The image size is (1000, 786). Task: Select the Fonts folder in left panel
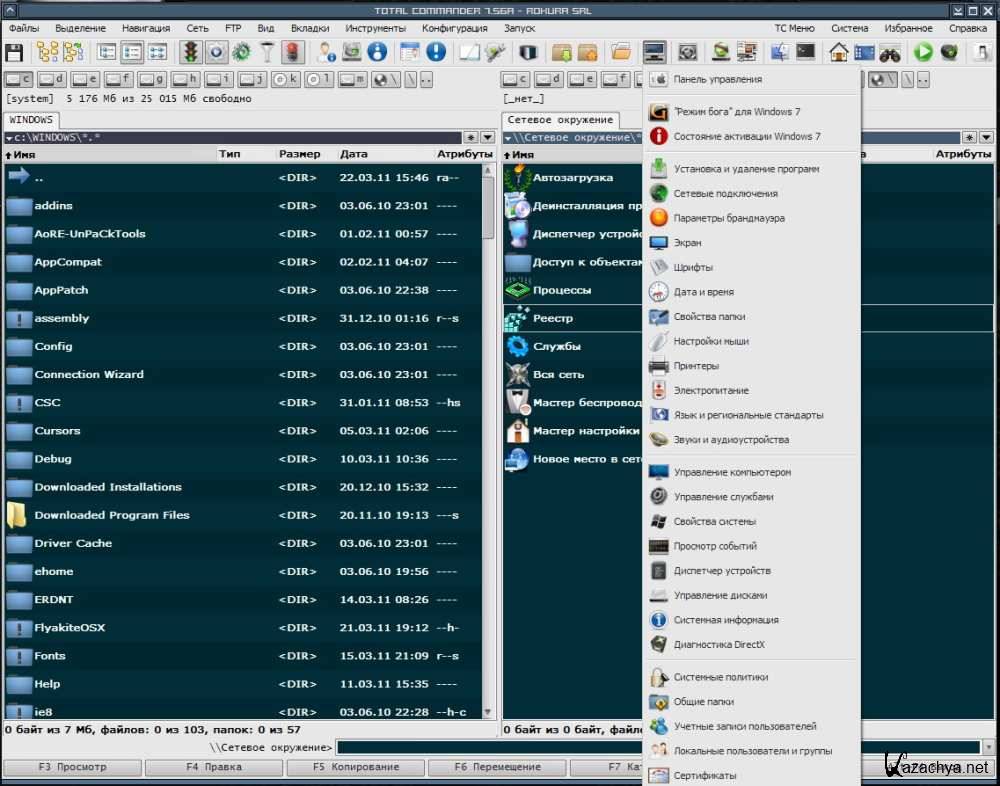(x=50, y=656)
